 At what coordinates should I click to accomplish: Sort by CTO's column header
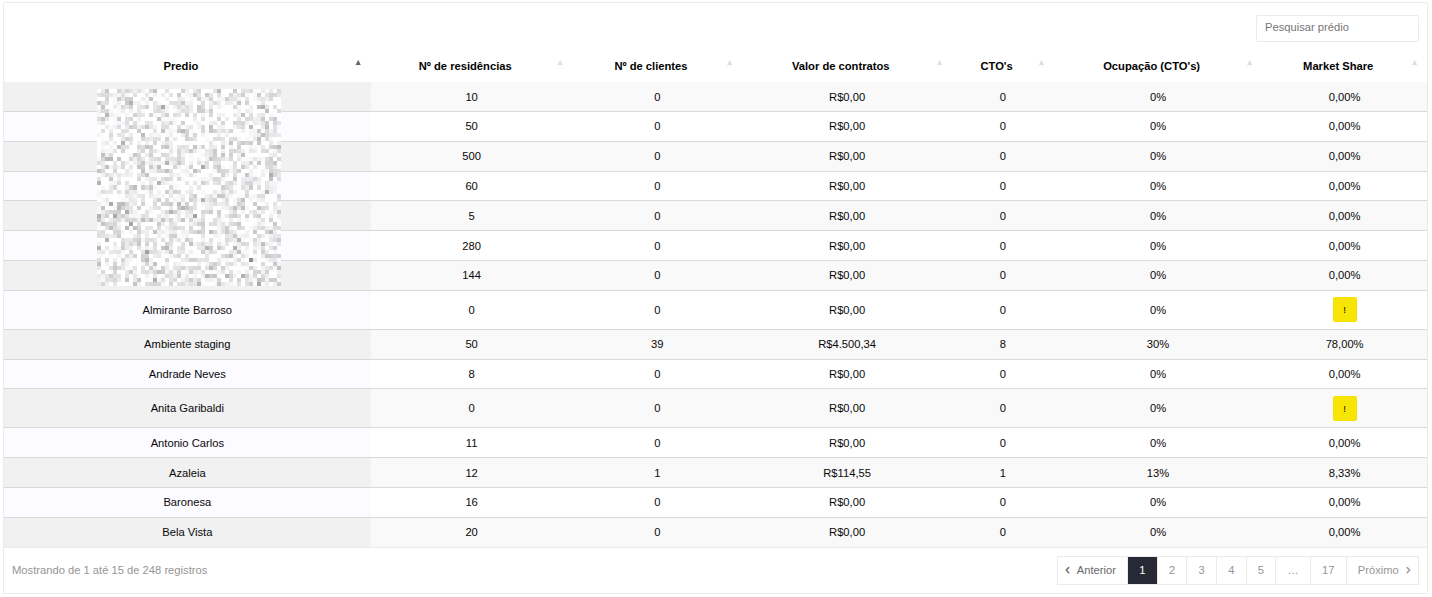tap(996, 66)
